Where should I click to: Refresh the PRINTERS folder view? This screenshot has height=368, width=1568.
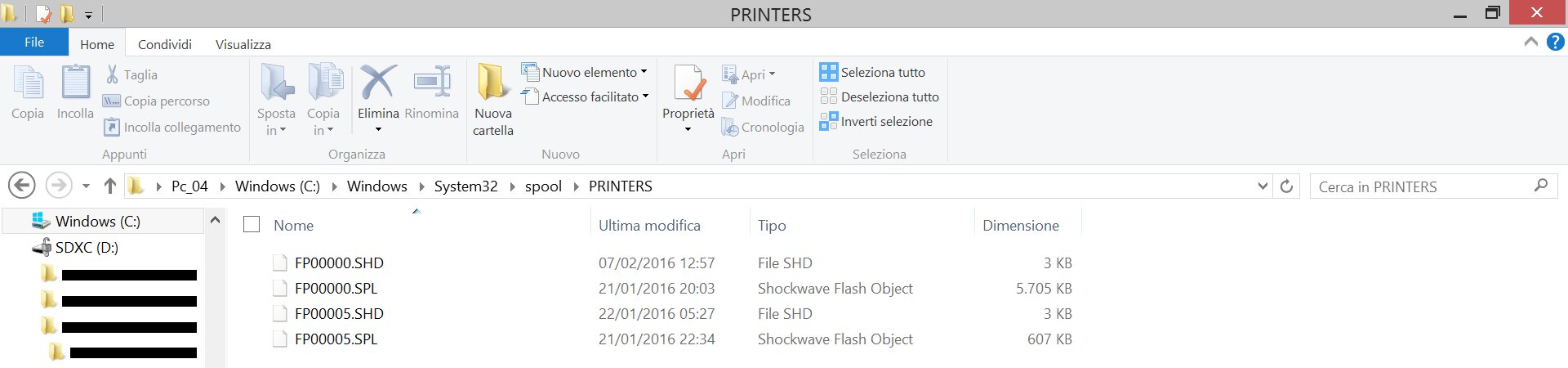(1286, 186)
